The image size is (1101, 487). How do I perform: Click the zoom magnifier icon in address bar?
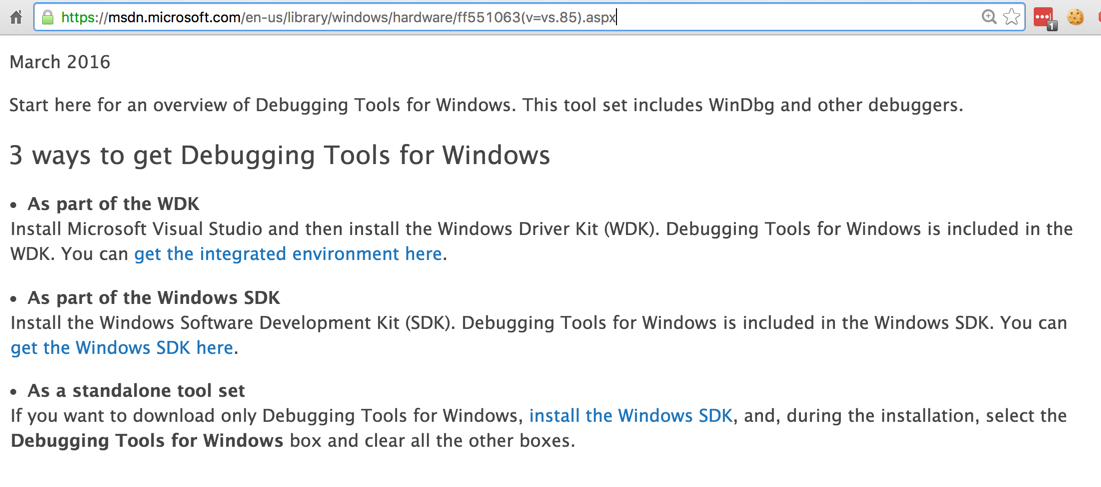(x=989, y=17)
